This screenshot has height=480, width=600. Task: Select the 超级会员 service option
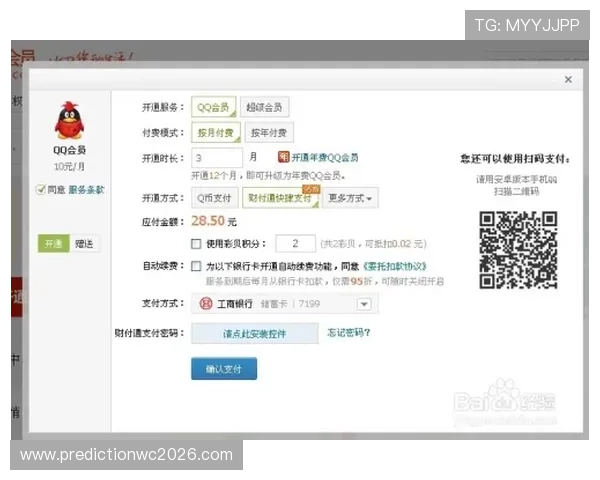[x=264, y=107]
